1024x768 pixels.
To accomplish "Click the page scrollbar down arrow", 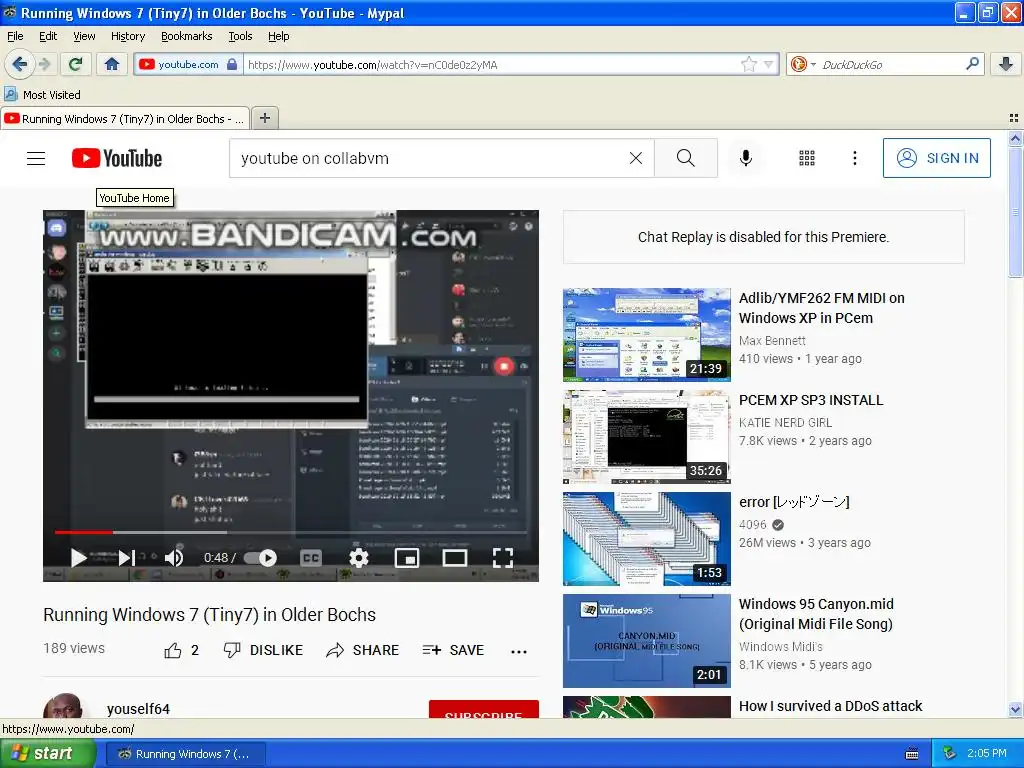I will 1015,710.
